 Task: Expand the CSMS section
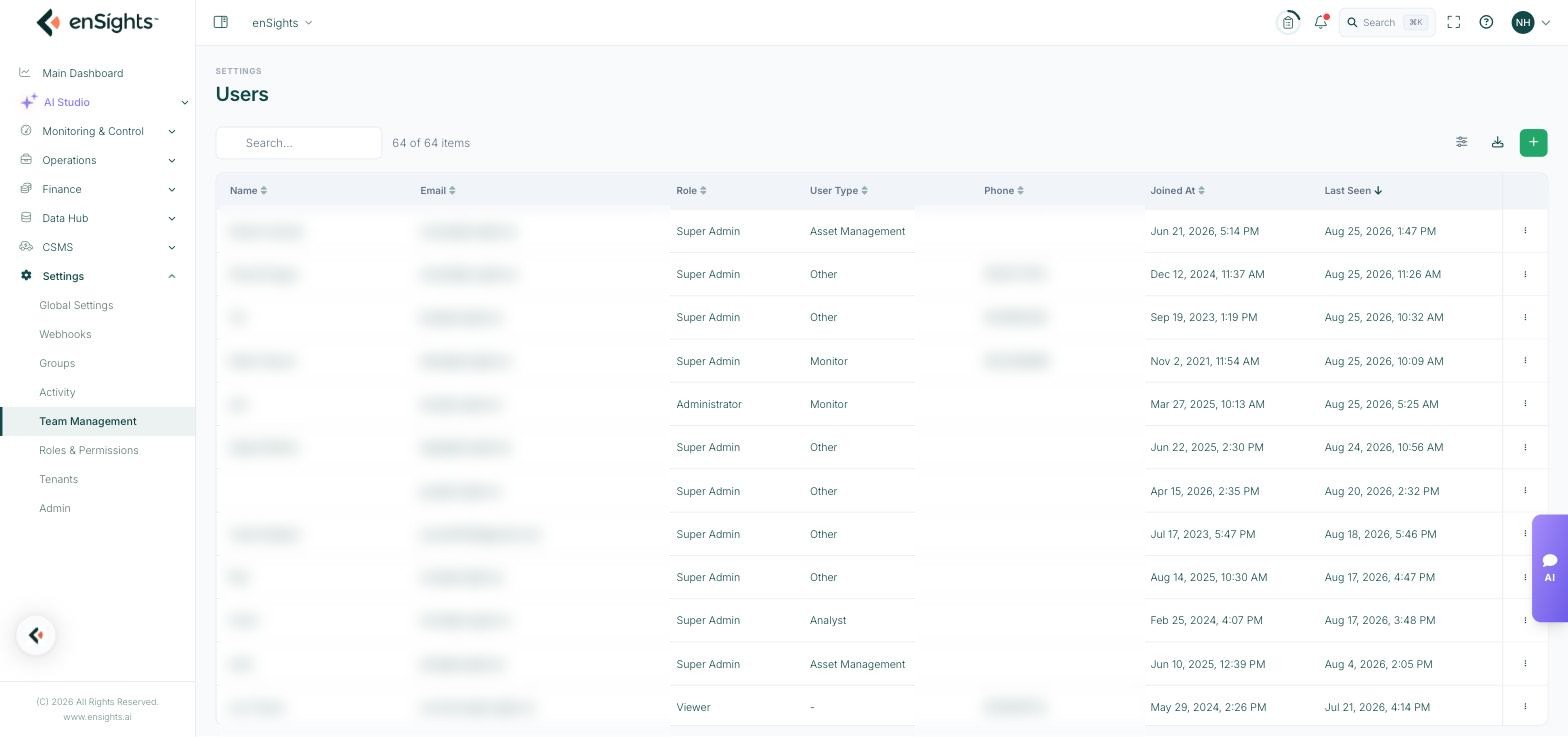point(97,247)
